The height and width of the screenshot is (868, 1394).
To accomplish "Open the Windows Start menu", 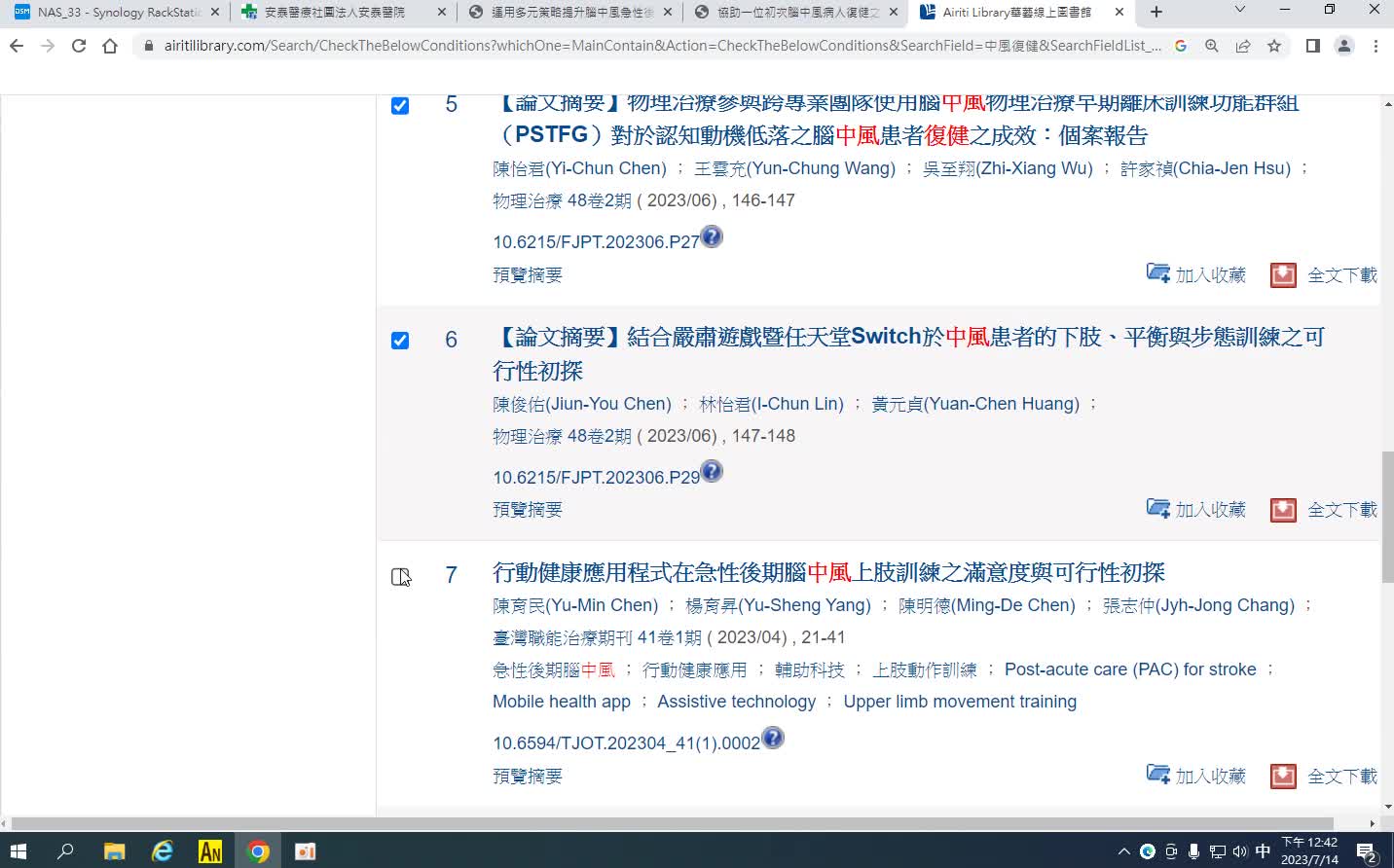I will tap(18, 851).
